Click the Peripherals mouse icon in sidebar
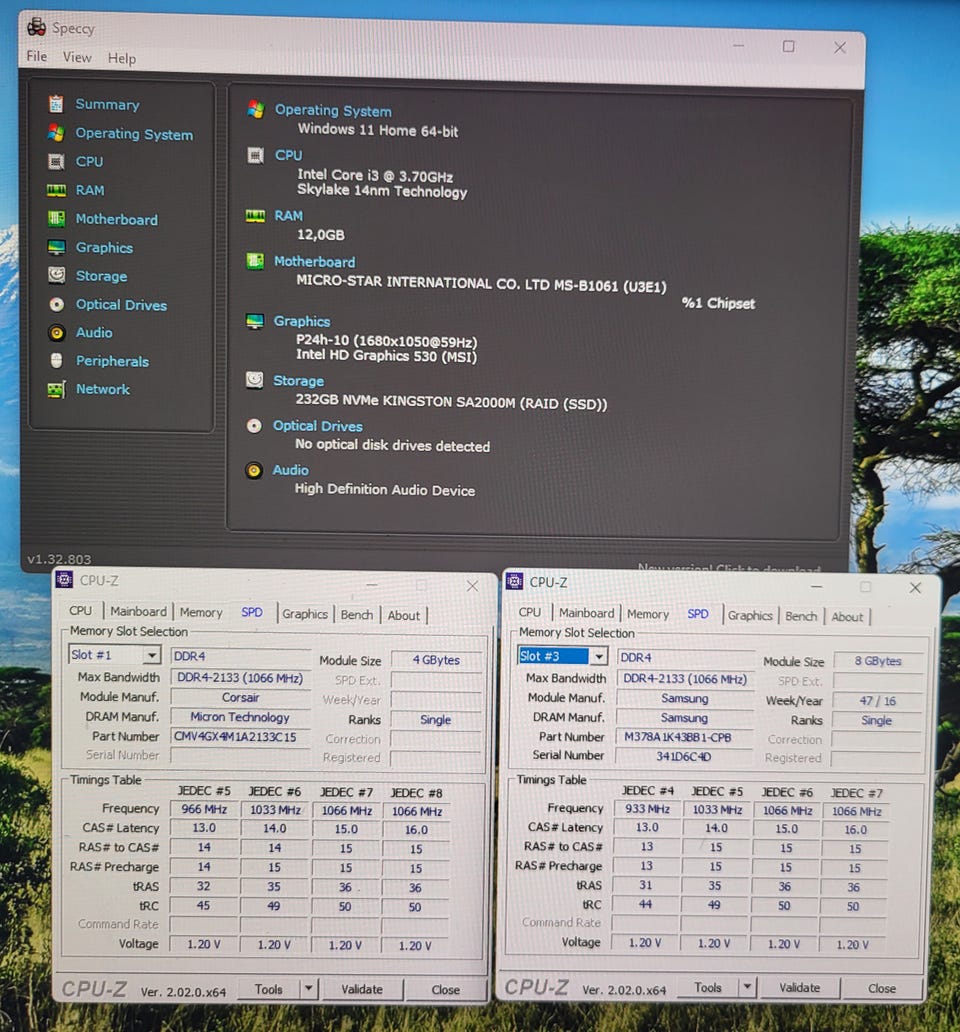 (x=57, y=361)
